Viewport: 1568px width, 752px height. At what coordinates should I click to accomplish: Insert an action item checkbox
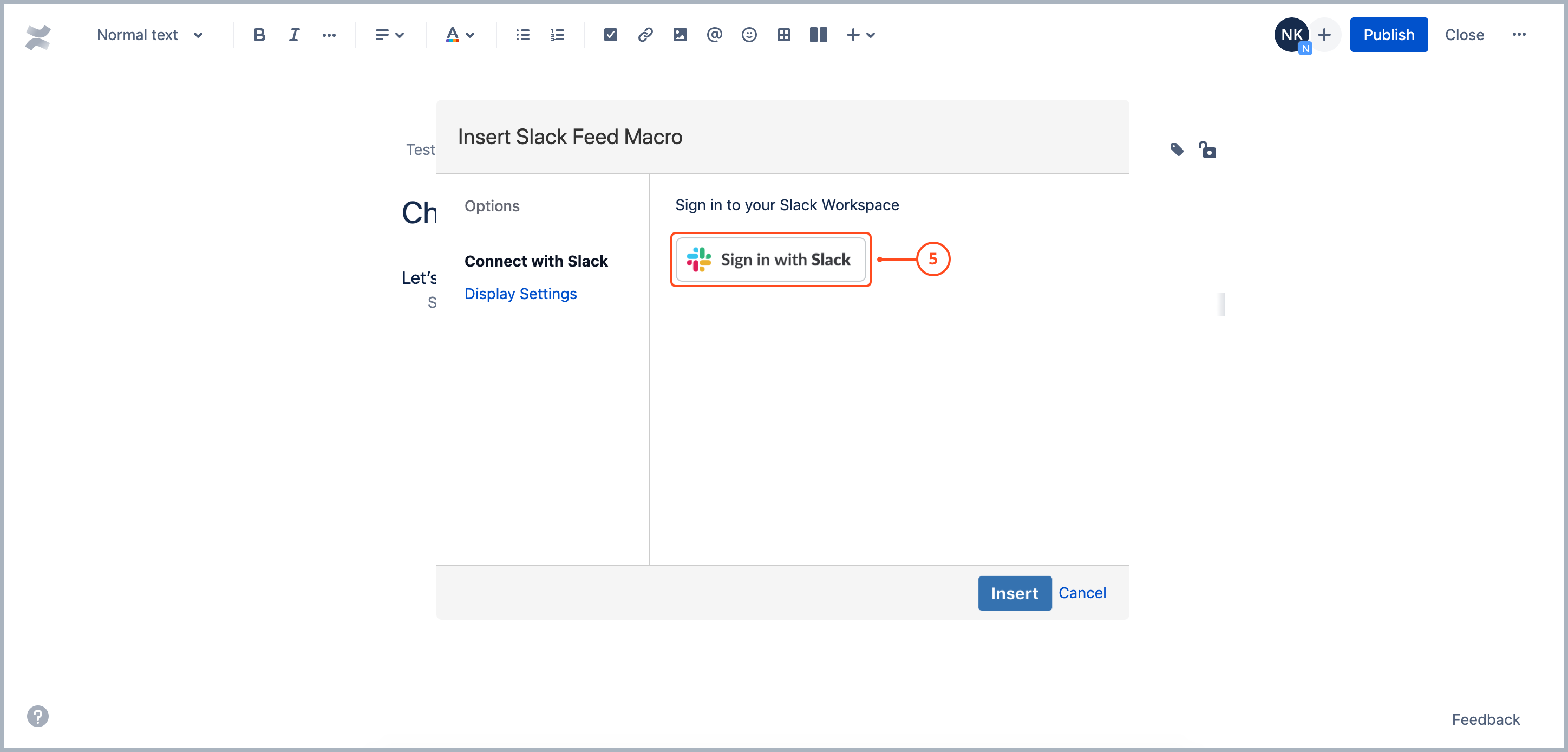pyautogui.click(x=611, y=35)
